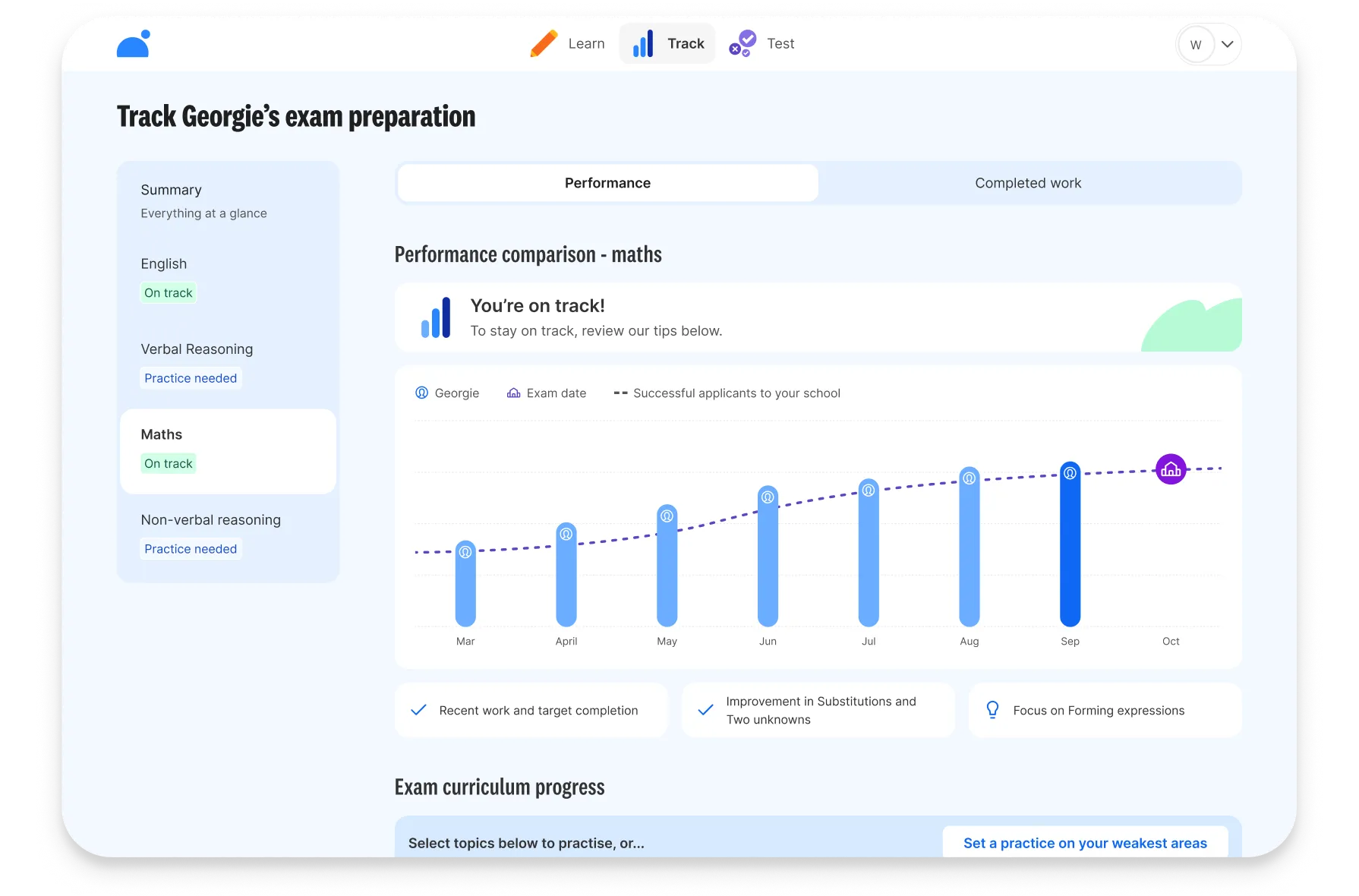Click Set a practice on weakest areas
This screenshot has height=896, width=1359.
pyautogui.click(x=1085, y=843)
